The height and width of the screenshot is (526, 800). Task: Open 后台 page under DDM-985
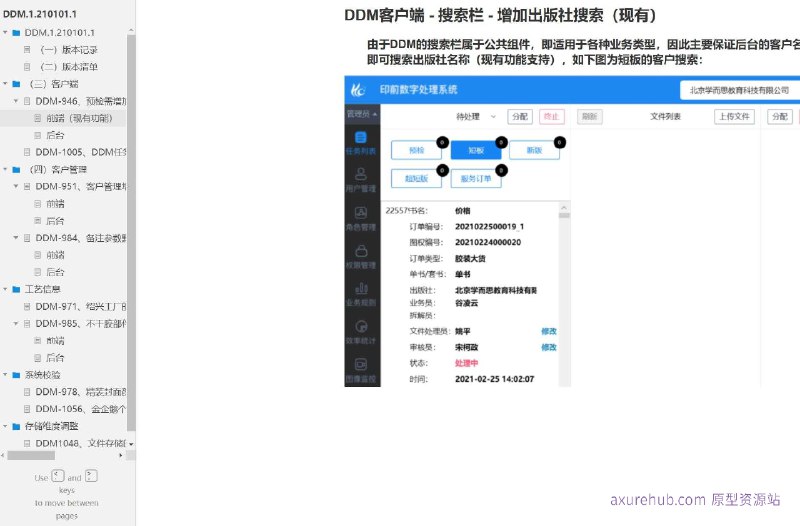point(55,358)
